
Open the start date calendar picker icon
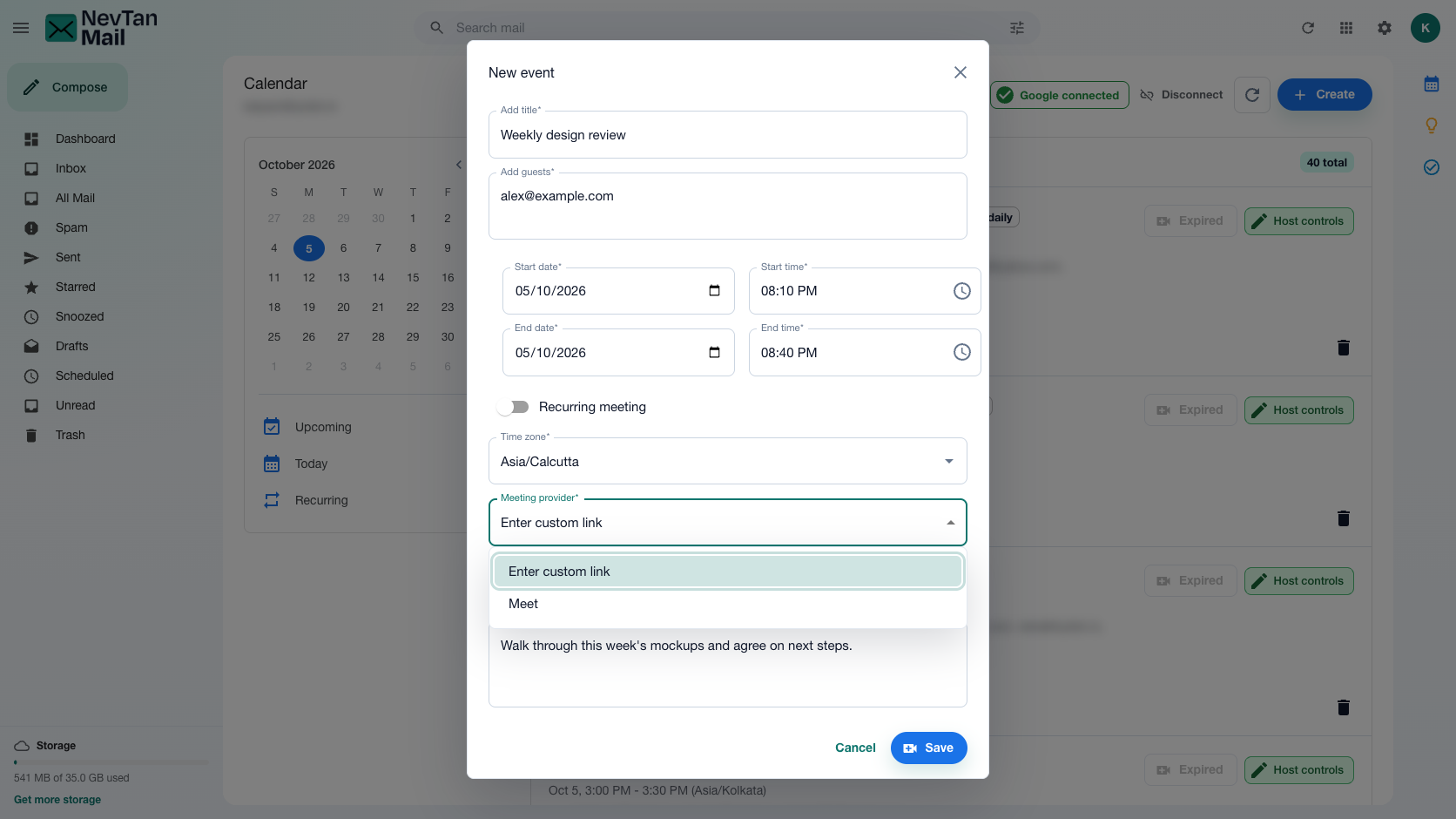[715, 291]
